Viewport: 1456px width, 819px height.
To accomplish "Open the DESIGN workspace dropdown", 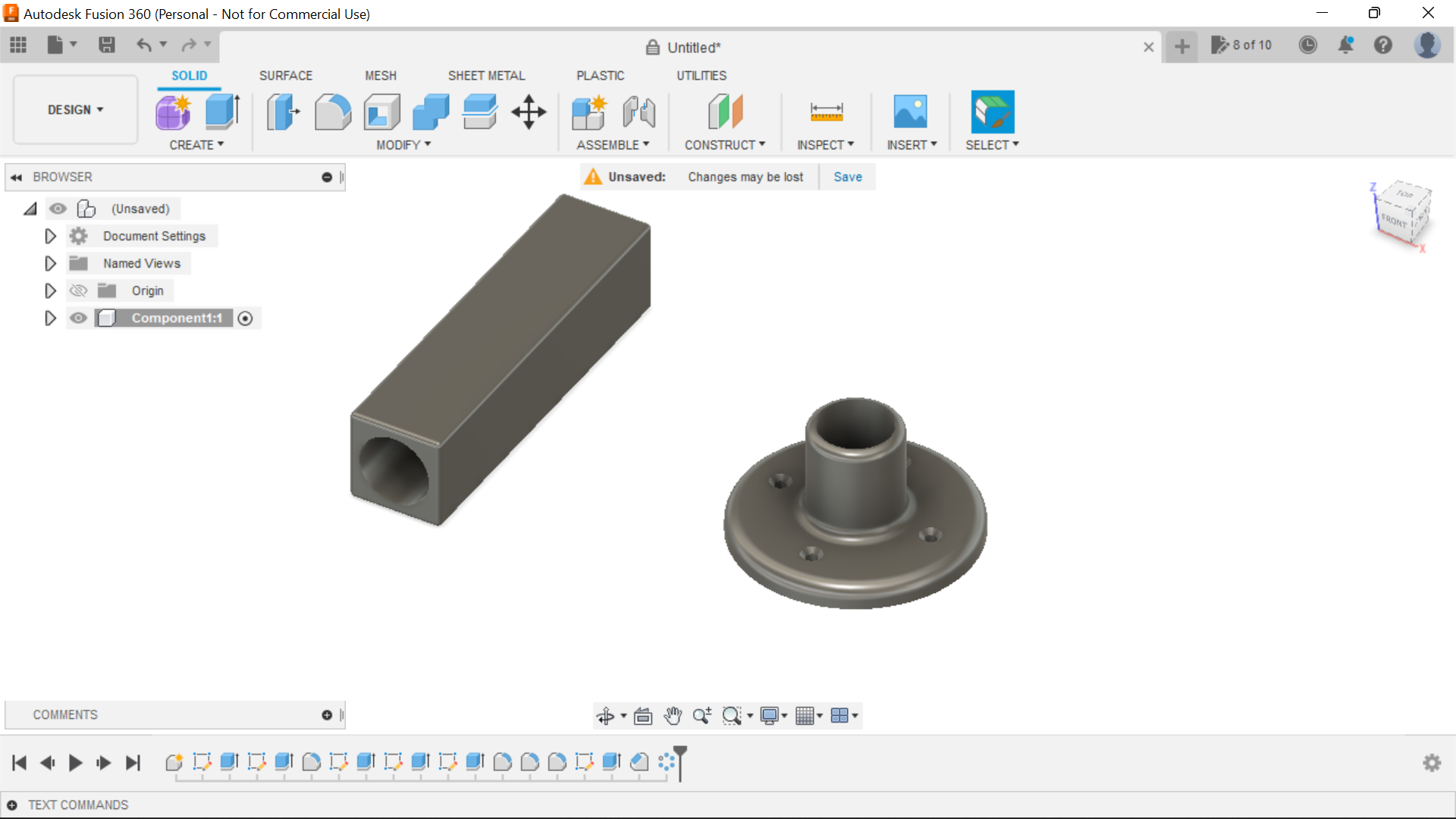I will 74,109.
